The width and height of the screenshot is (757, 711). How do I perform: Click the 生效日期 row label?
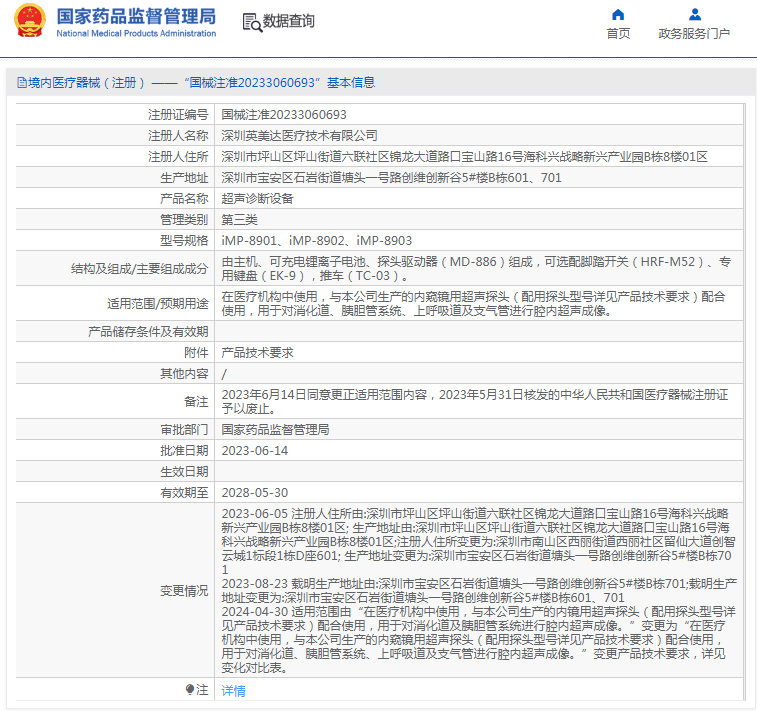click(x=184, y=472)
